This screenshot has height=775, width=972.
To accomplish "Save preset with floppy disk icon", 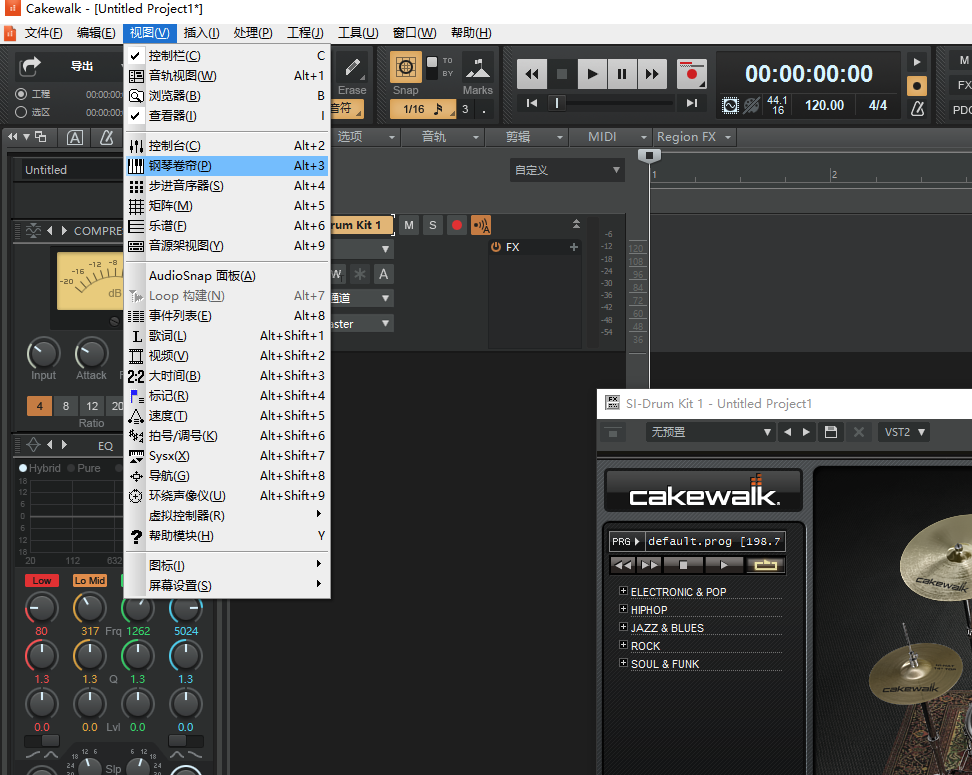I will (x=831, y=432).
